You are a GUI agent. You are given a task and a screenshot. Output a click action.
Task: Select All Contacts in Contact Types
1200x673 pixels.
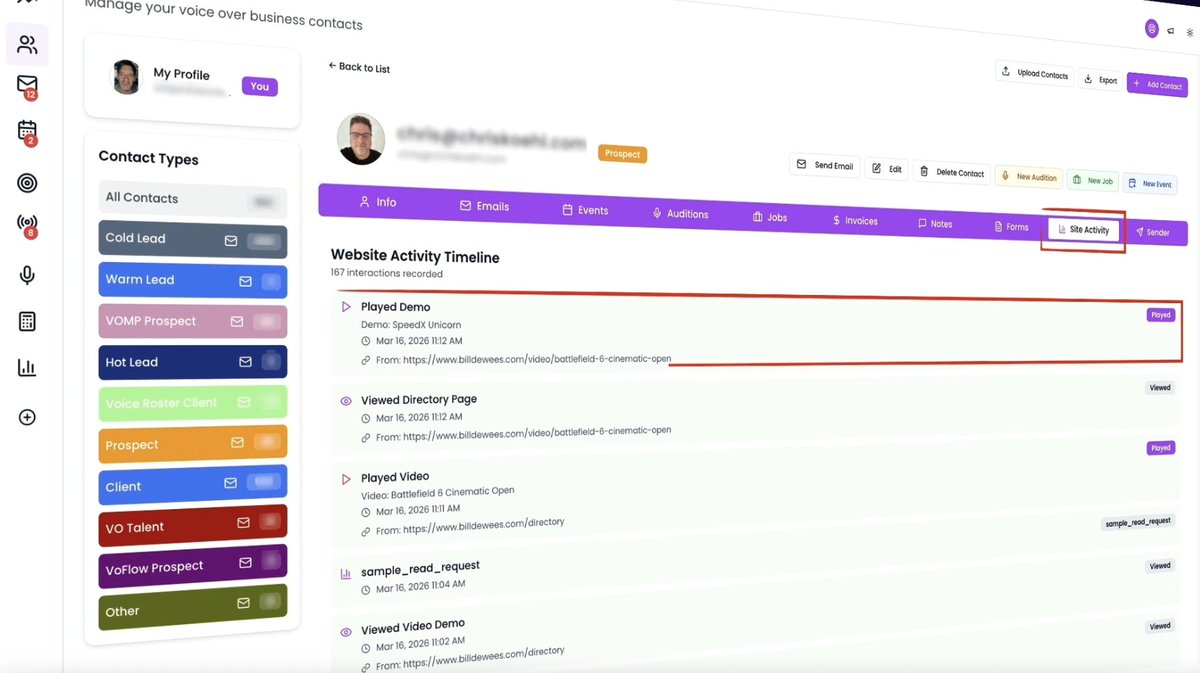point(193,199)
